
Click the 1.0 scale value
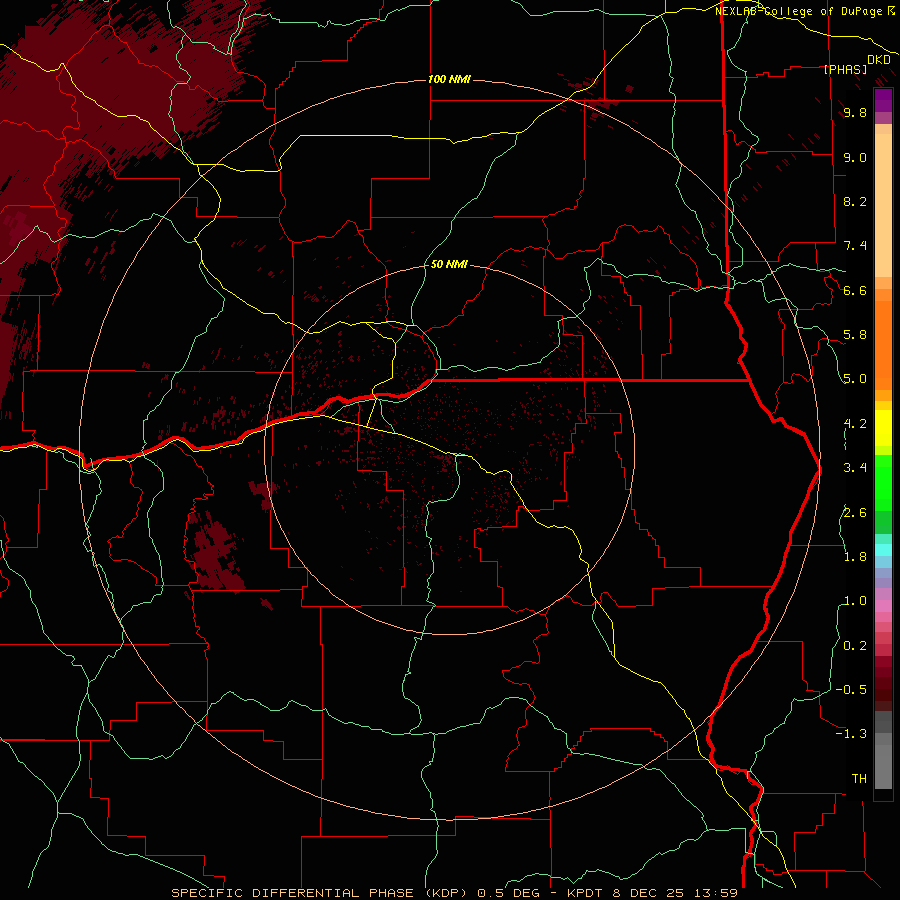pos(855,601)
